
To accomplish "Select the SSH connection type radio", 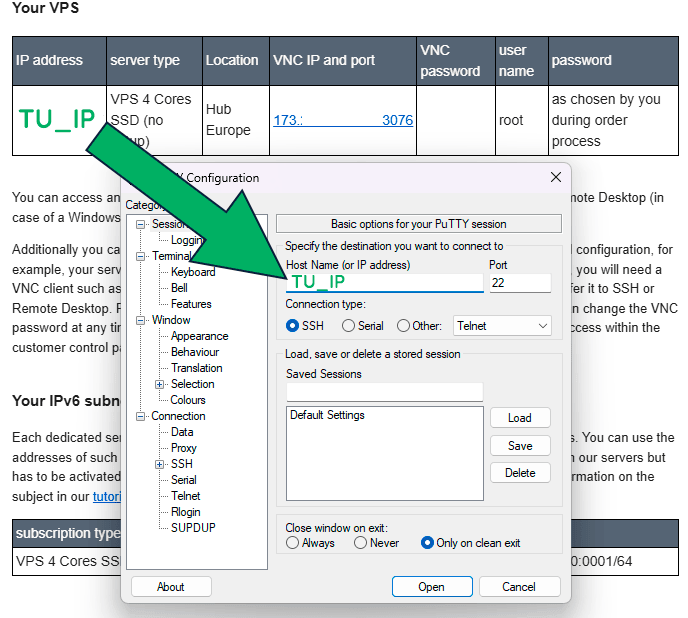I will click(x=292, y=326).
